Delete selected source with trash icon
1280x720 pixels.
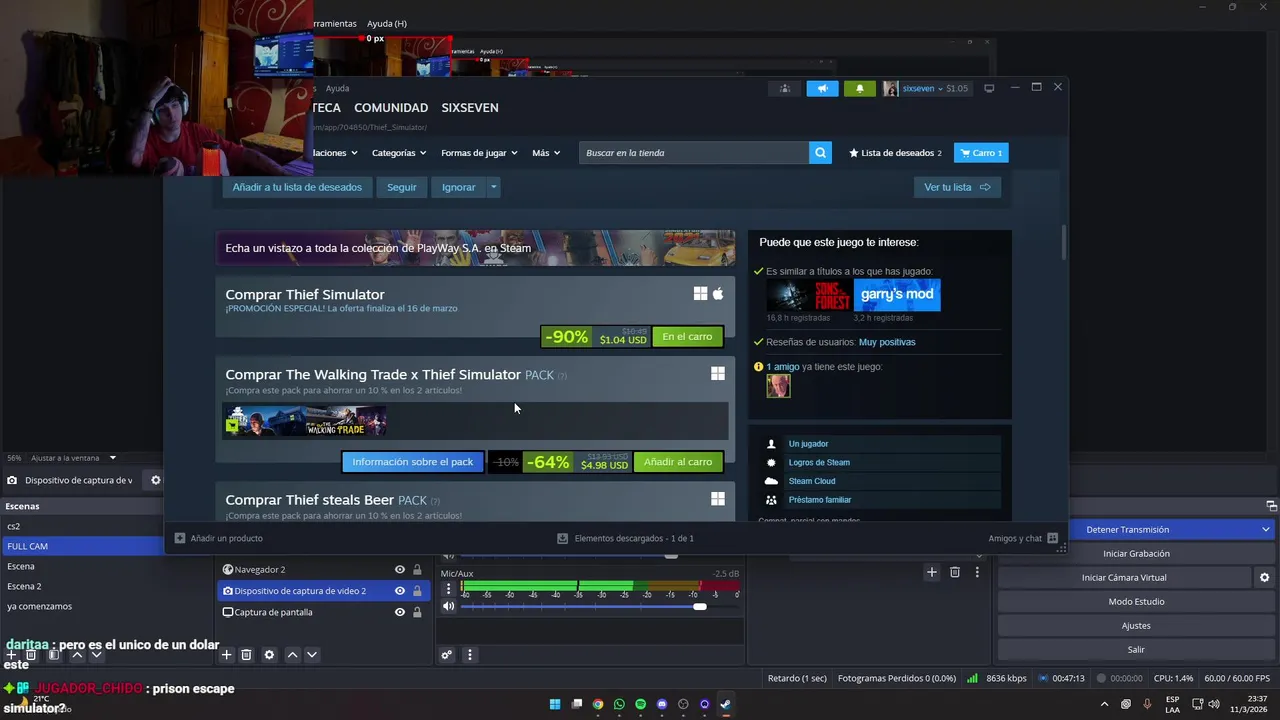tap(246, 655)
